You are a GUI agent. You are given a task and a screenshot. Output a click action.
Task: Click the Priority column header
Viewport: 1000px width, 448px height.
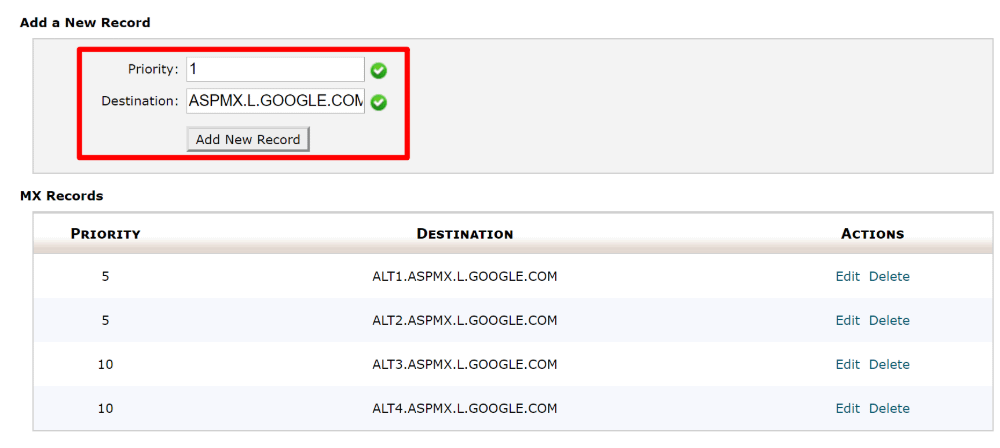coord(105,234)
